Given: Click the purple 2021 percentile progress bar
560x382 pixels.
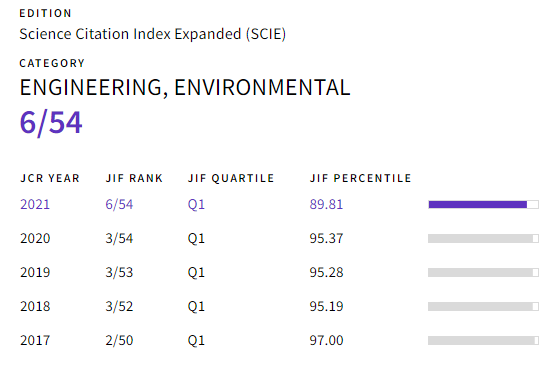Looking at the screenshot, I should (484, 205).
